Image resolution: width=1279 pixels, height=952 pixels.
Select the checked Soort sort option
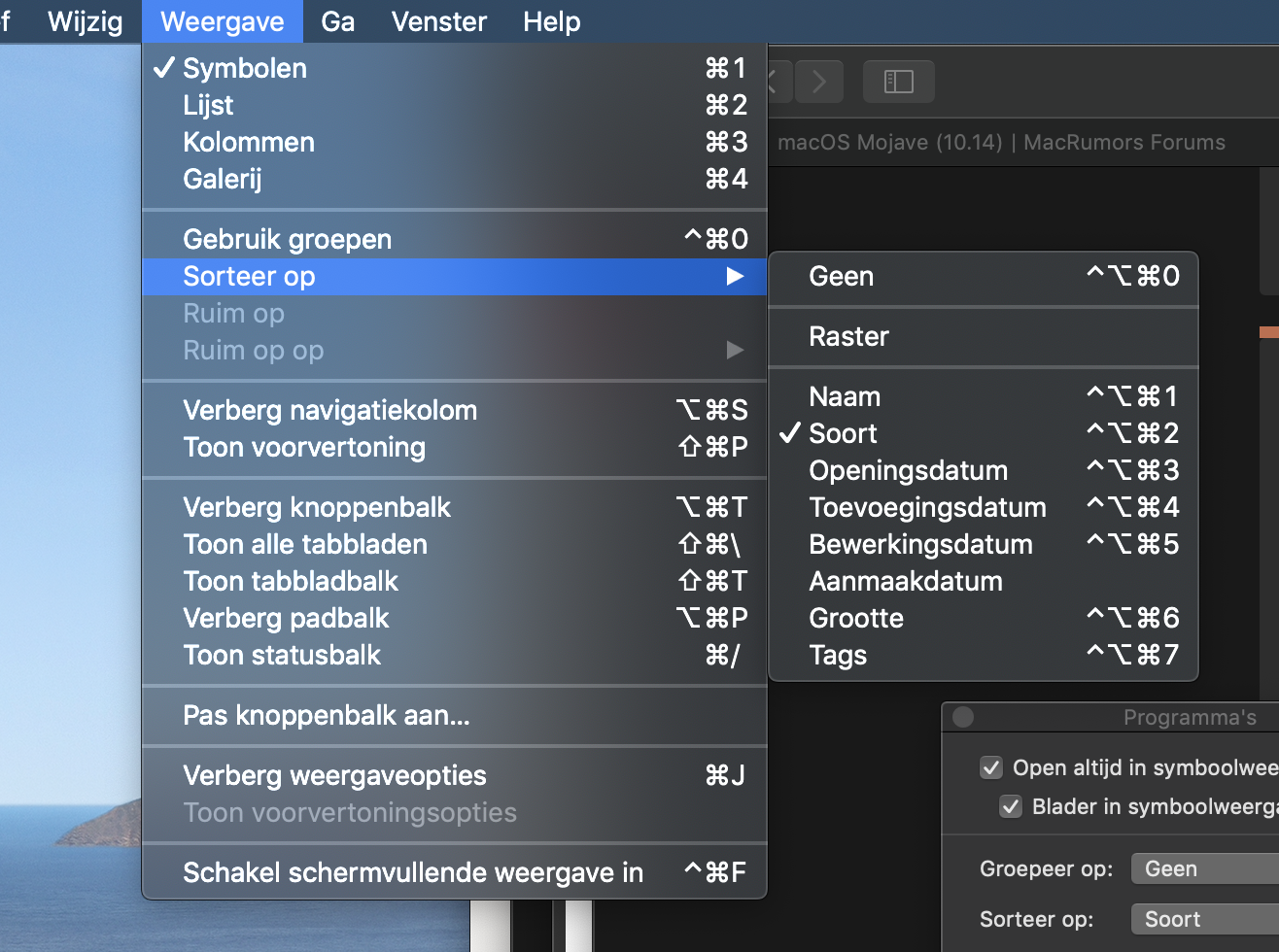click(843, 433)
